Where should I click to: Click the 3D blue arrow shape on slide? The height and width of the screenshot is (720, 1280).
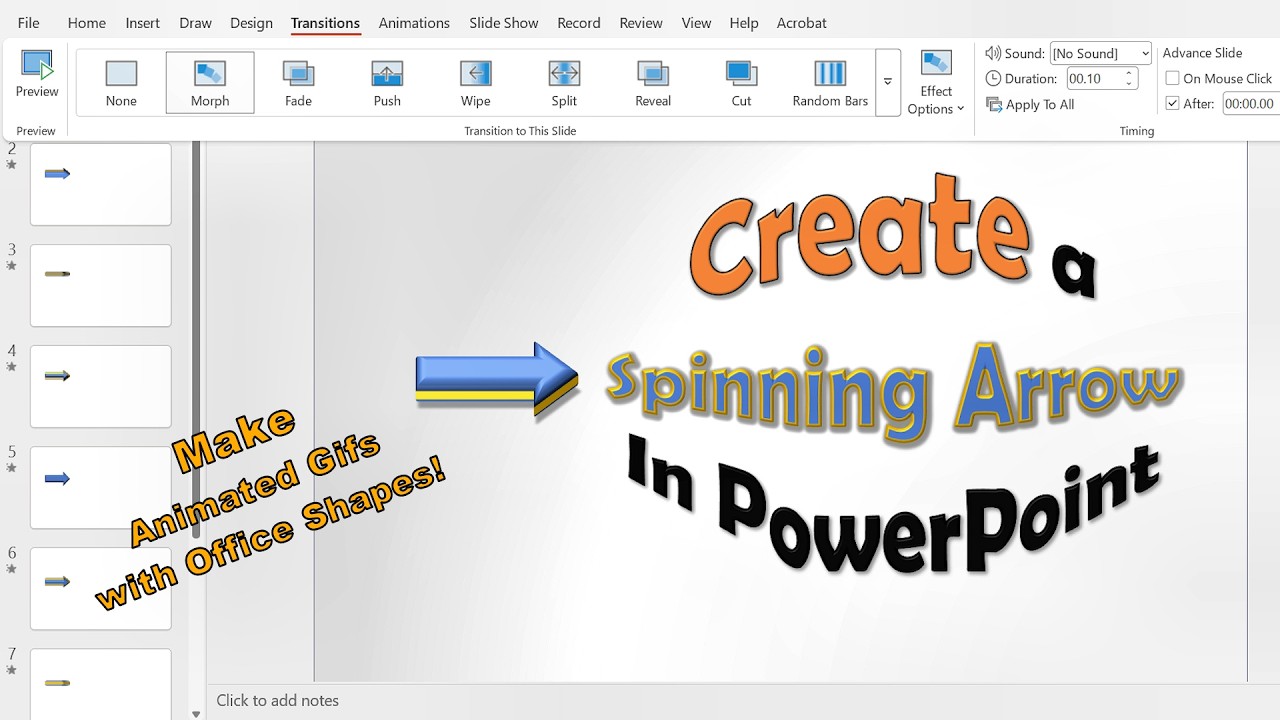[x=497, y=379]
